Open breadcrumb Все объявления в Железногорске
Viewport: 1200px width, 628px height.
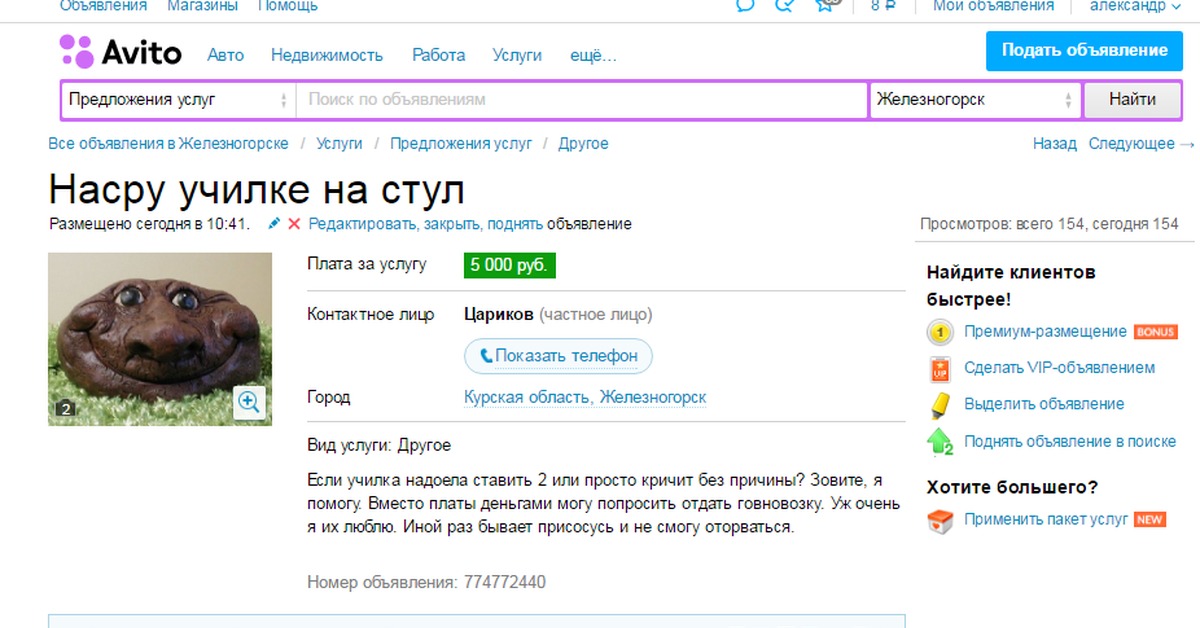[168, 144]
